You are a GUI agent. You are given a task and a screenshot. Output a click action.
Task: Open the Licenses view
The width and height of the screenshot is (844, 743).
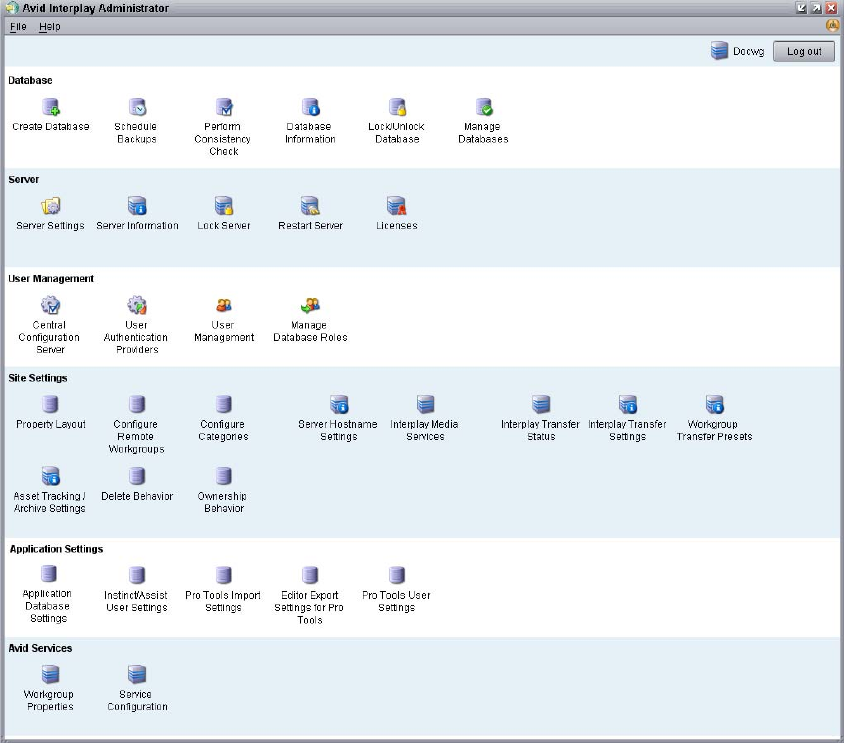397,206
